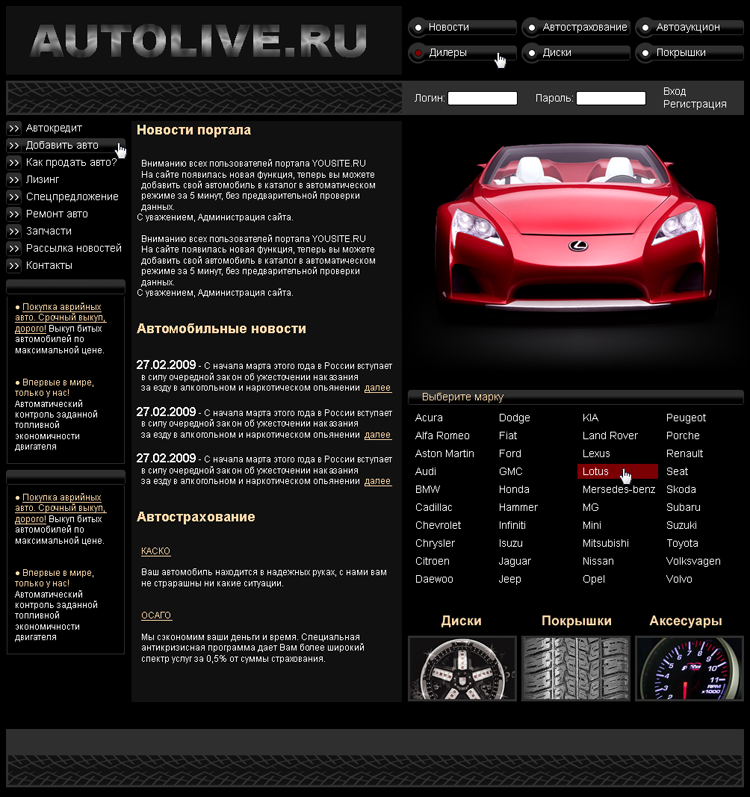Open the Дилеры top menu item
The height and width of the screenshot is (797, 750).
click(x=462, y=53)
